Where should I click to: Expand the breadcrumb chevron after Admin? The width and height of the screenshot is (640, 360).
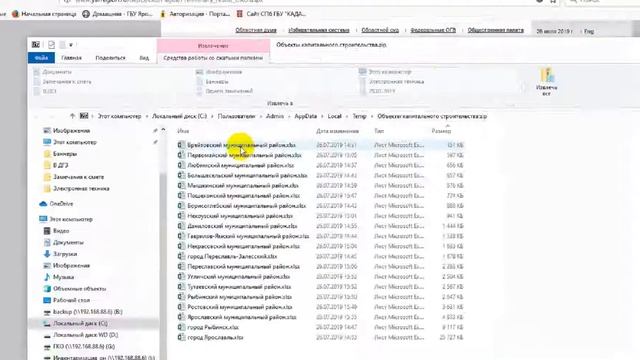pyautogui.click(x=289, y=116)
